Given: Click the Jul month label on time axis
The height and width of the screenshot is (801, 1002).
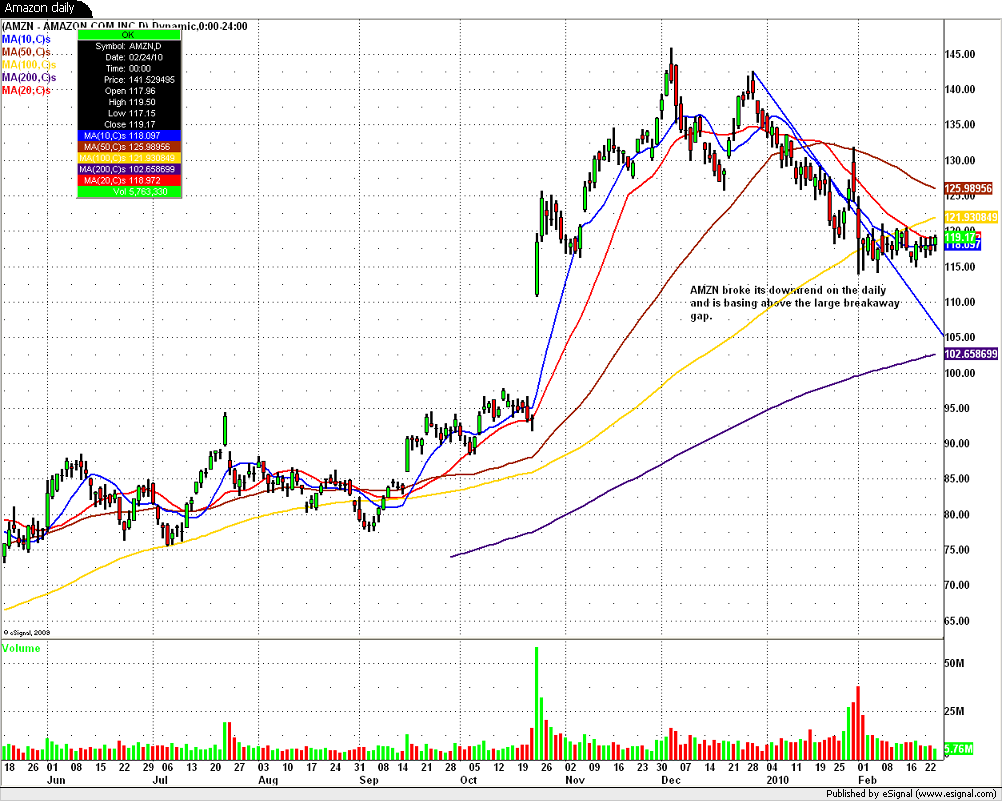Looking at the screenshot, I should pyautogui.click(x=160, y=781).
